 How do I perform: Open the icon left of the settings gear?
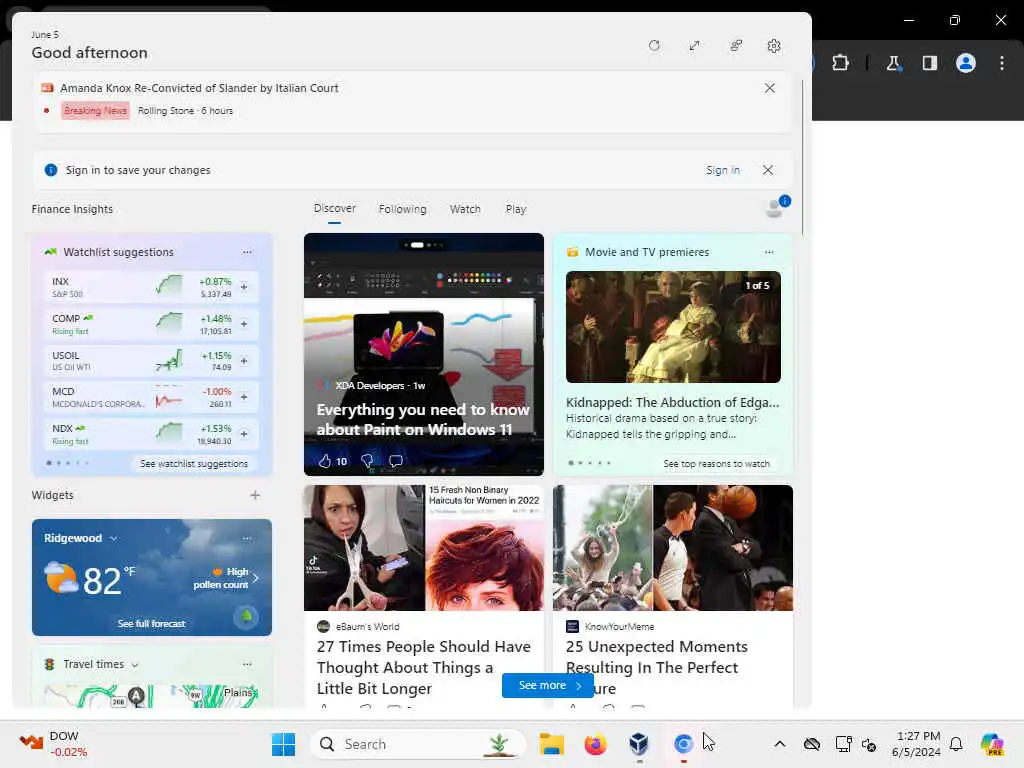click(x=736, y=46)
